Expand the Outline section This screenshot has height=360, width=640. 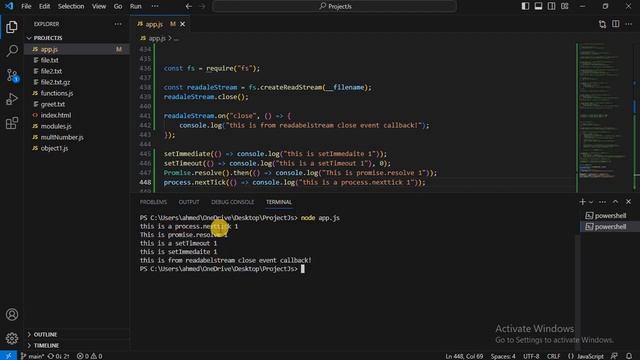[x=77, y=334]
